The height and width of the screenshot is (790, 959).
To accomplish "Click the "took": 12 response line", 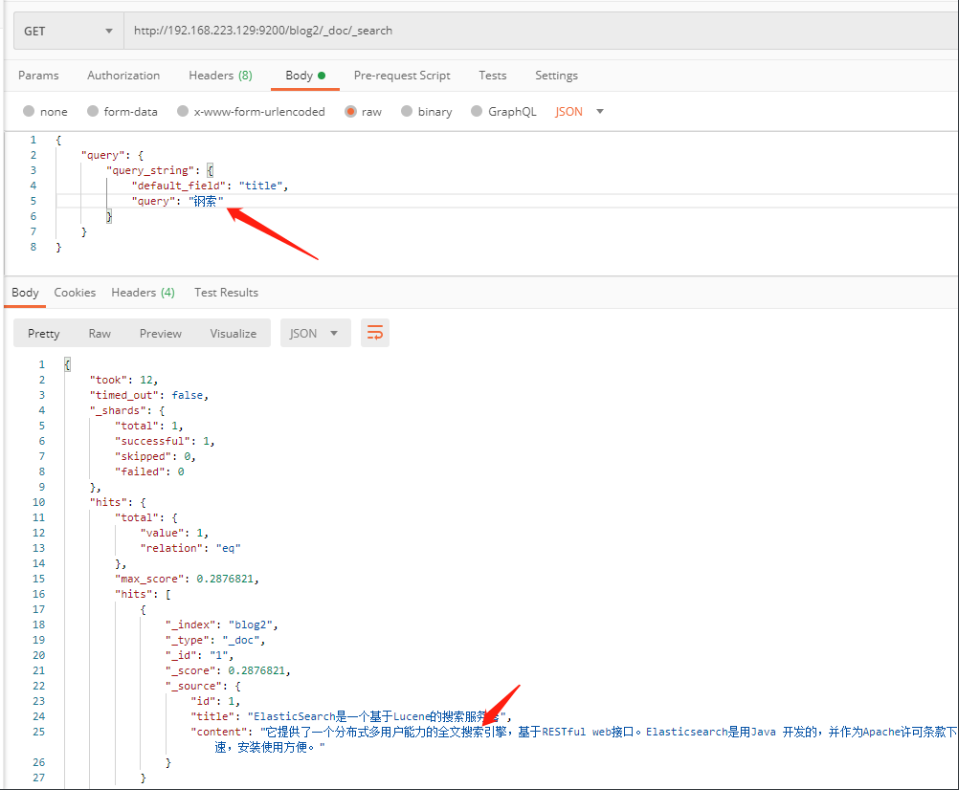I will (124, 380).
